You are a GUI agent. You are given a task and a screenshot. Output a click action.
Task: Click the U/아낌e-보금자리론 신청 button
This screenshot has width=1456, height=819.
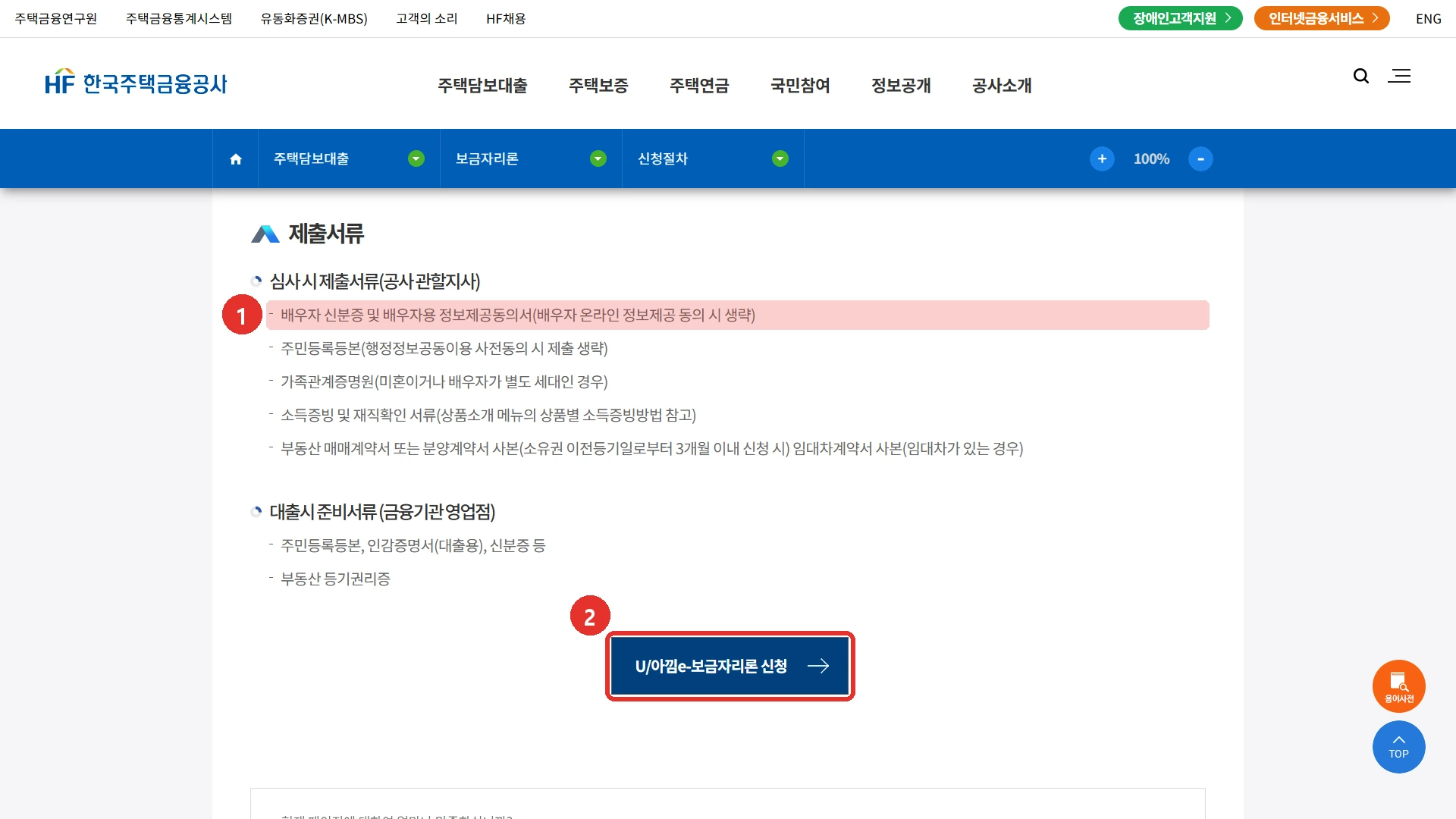[730, 666]
